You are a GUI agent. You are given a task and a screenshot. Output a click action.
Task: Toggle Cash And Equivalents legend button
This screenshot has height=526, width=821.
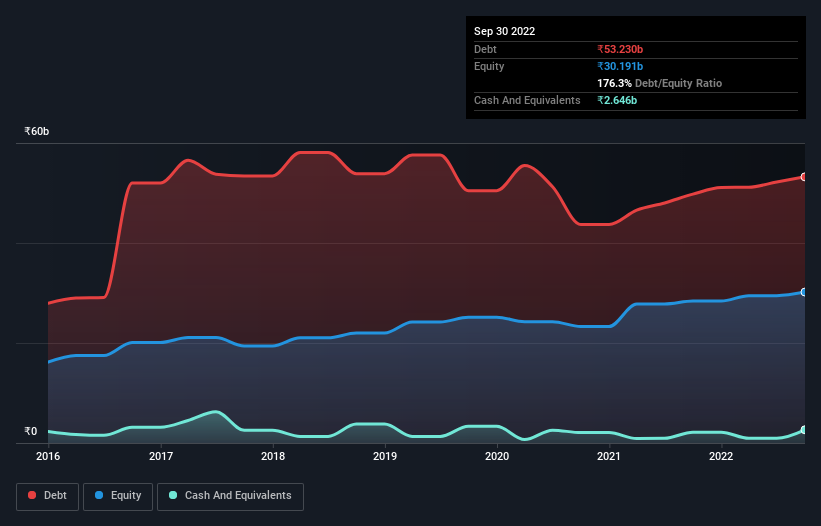(x=230, y=496)
